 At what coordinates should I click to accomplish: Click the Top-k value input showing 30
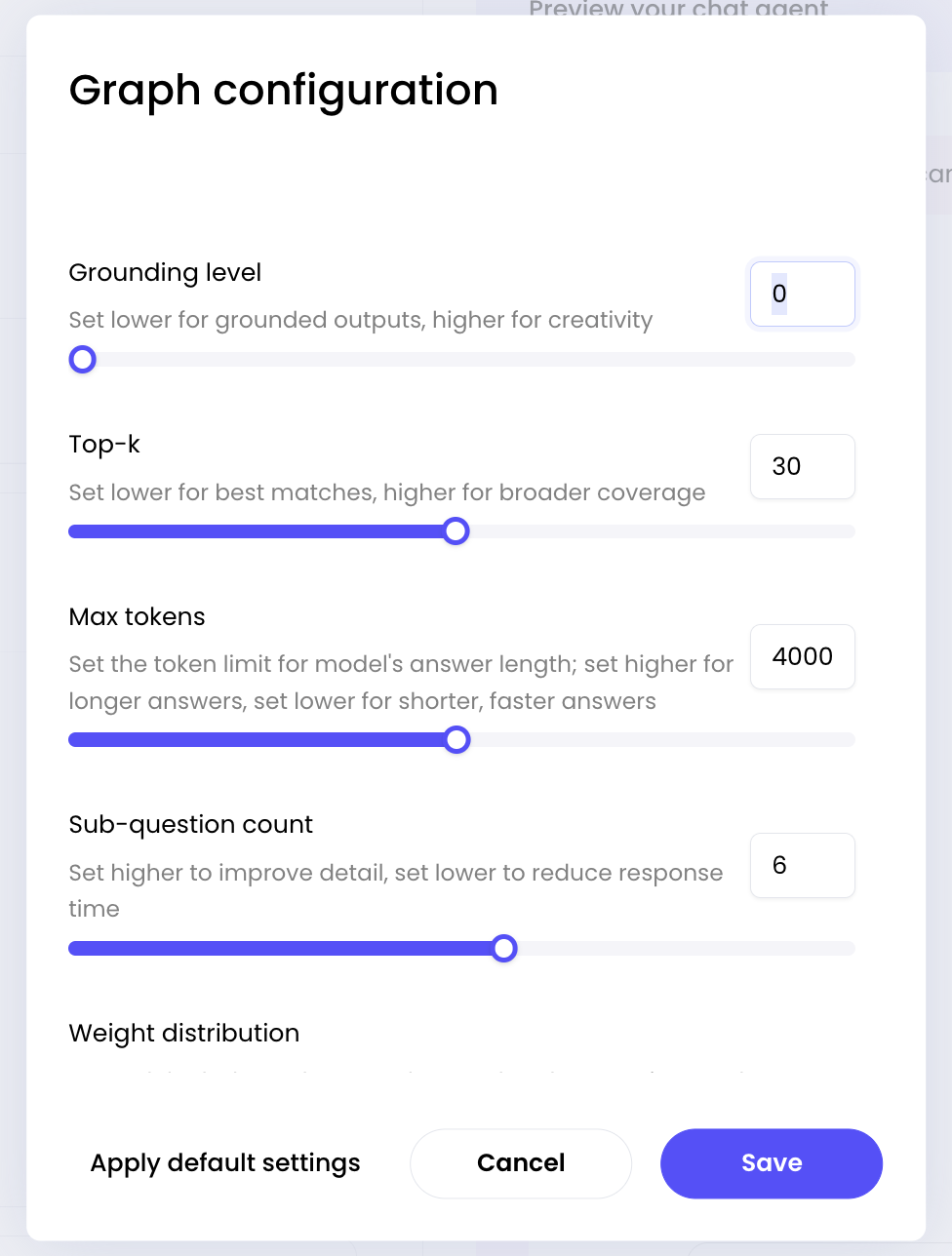[802, 466]
